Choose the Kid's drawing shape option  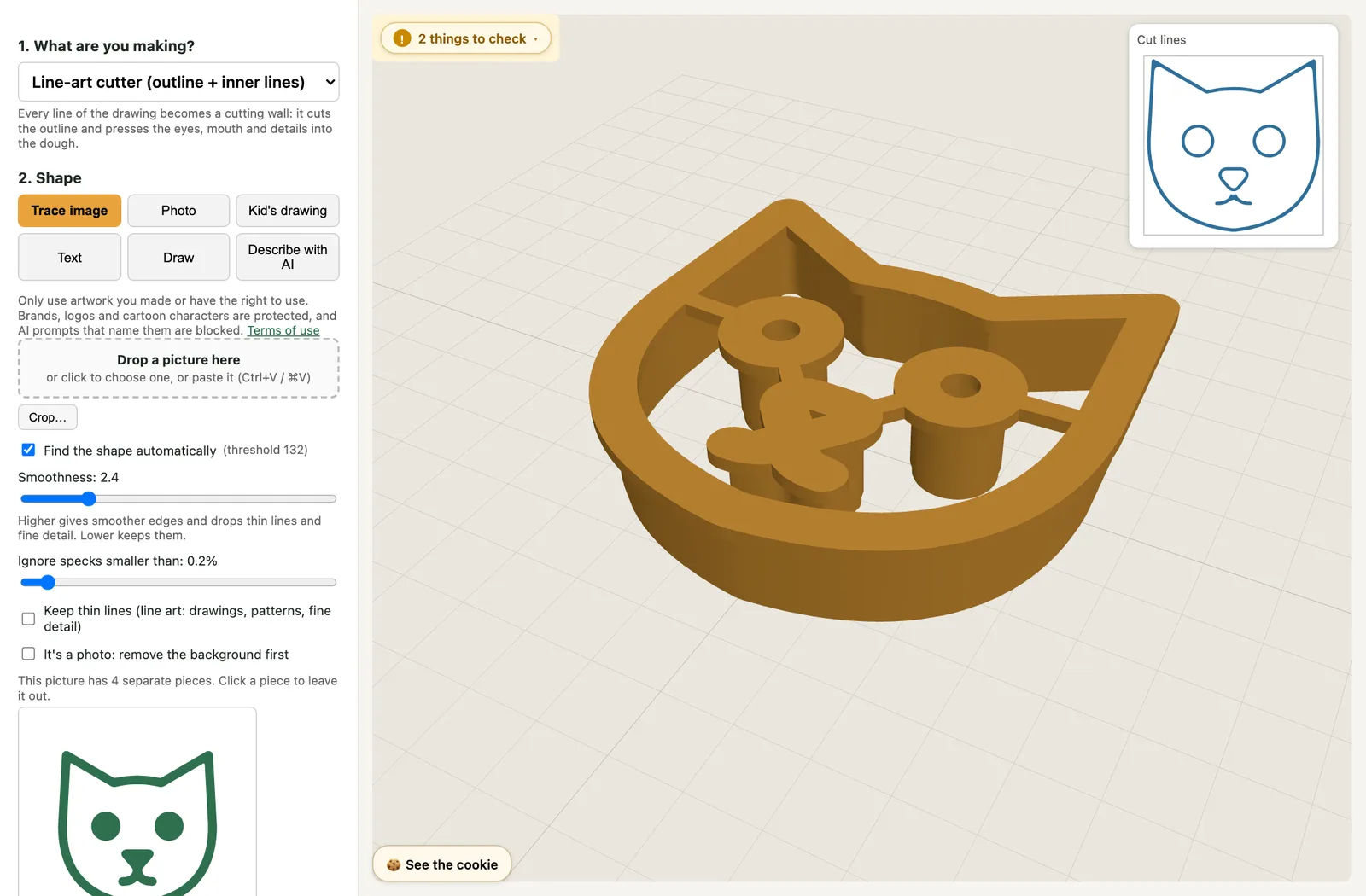point(288,211)
